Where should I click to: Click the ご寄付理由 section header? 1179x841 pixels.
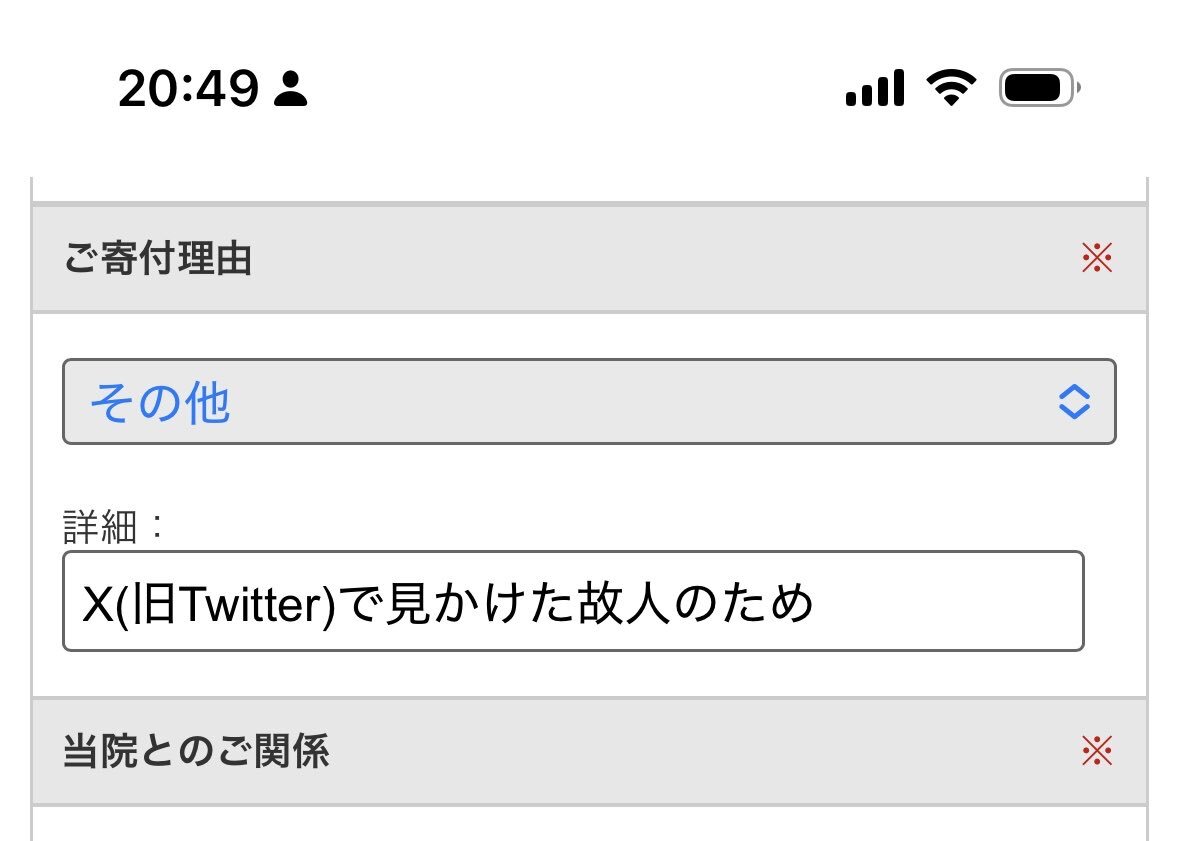click(158, 259)
